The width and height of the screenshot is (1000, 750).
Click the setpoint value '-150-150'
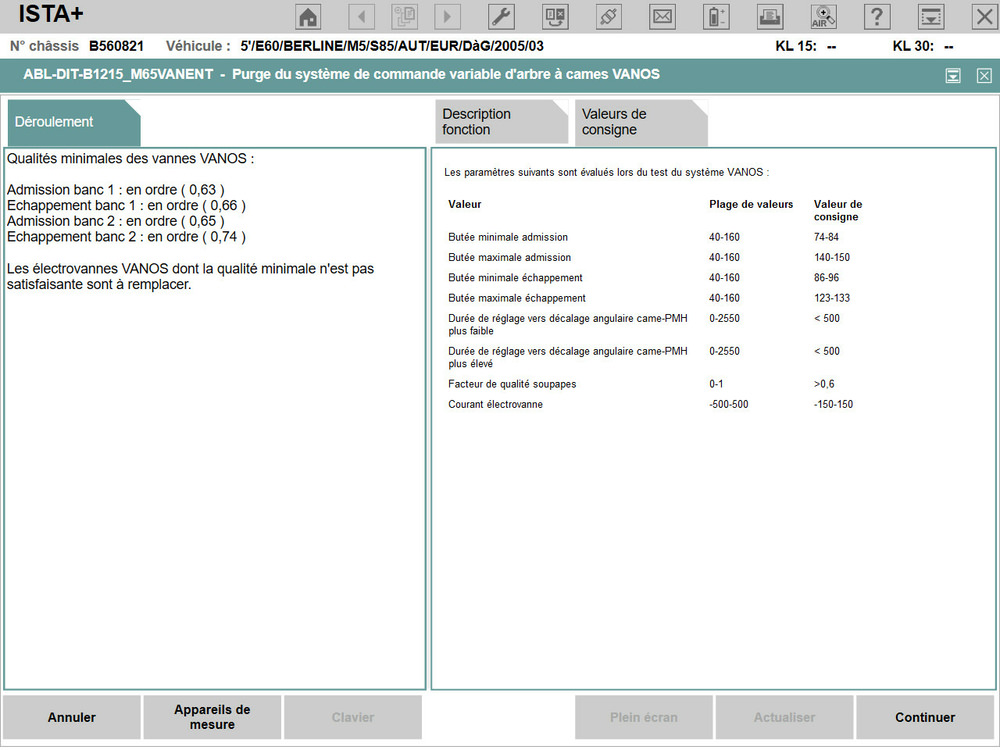coord(833,405)
